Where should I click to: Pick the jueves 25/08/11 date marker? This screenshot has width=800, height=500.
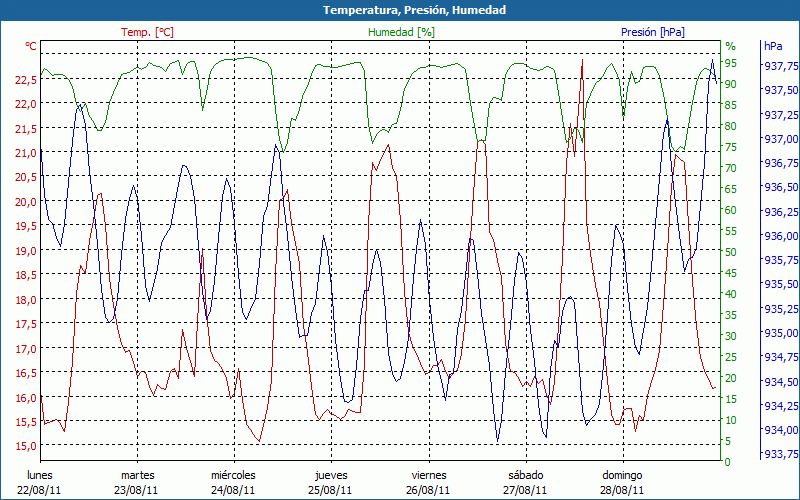[x=331, y=482]
